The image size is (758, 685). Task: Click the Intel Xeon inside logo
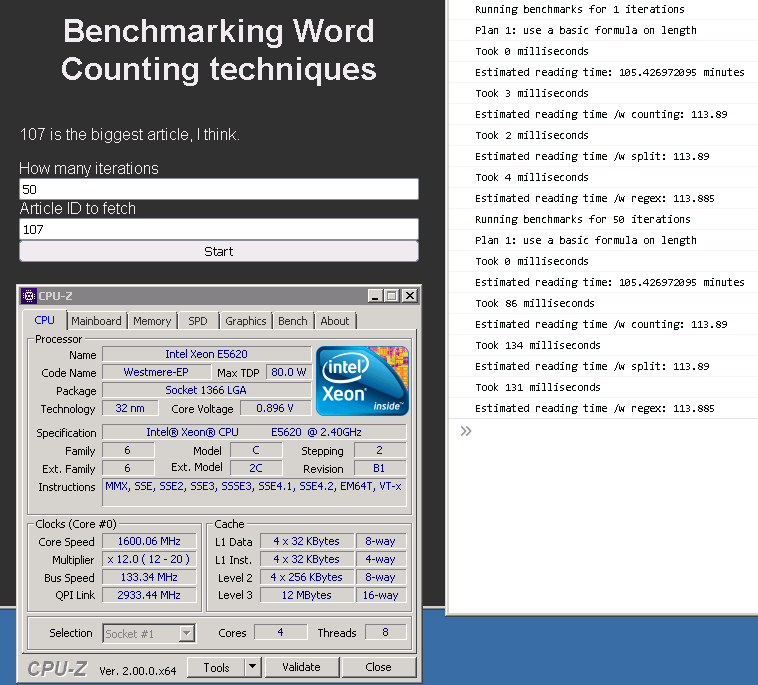point(361,381)
